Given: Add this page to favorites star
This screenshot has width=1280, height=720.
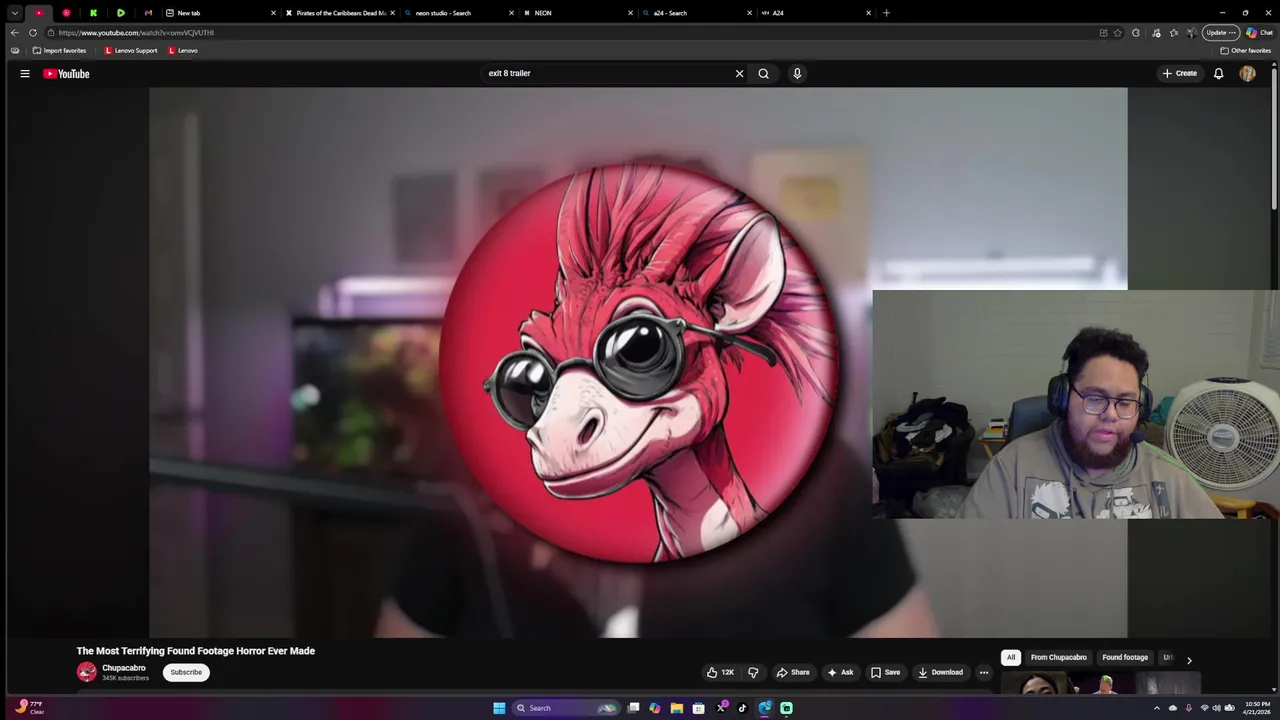Looking at the screenshot, I should [1118, 32].
